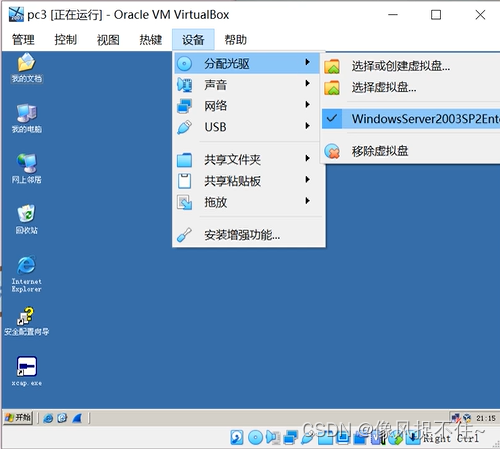This screenshot has height=449, width=500.
Task: Click the 21:15 taskbar clock
Action: click(x=486, y=418)
